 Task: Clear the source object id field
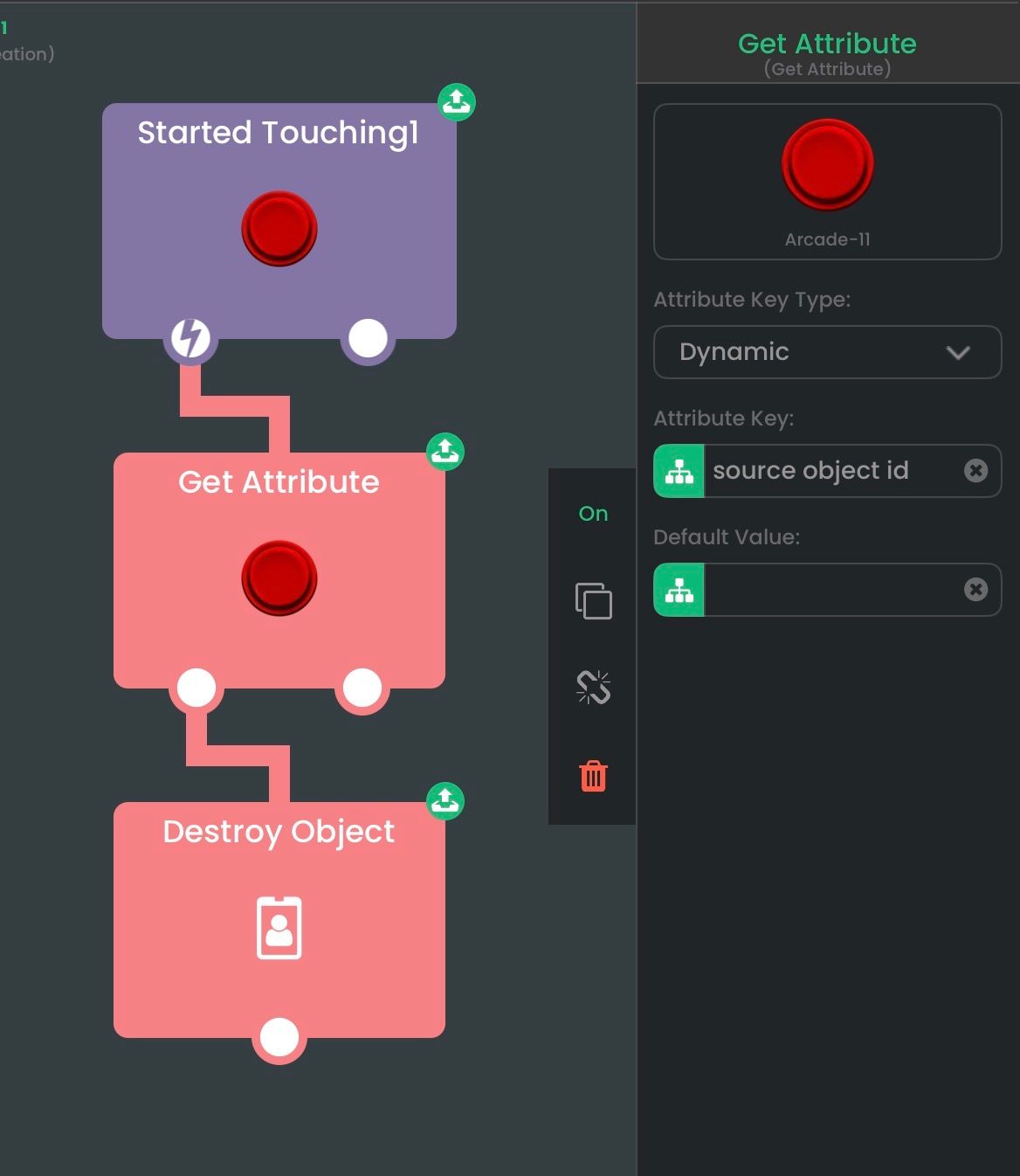[x=975, y=471]
